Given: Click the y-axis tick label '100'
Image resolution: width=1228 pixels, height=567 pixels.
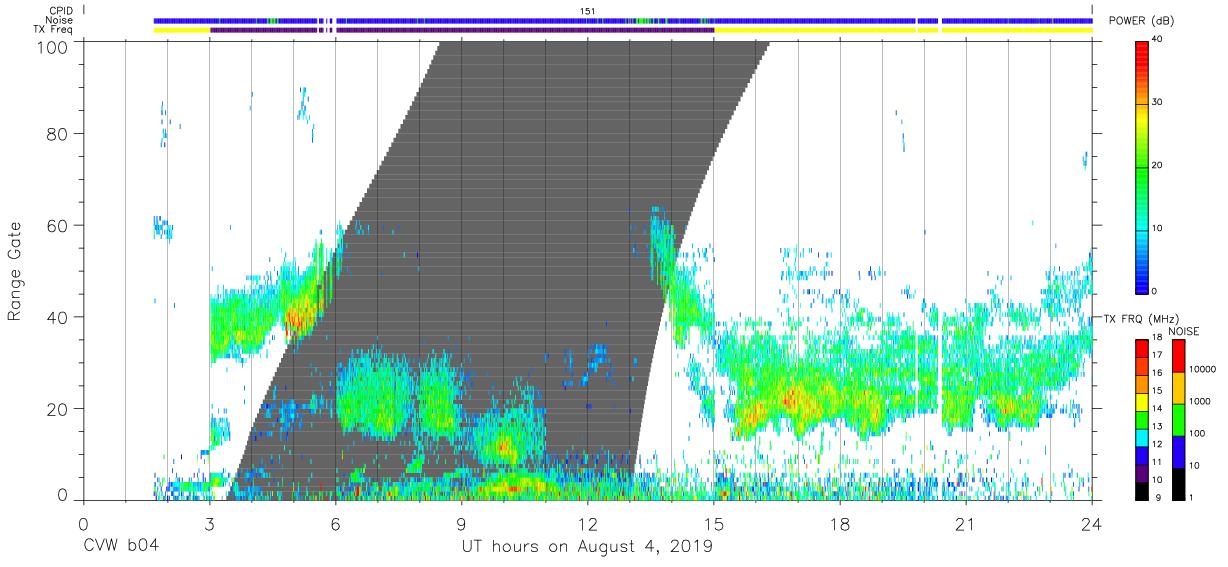Looking at the screenshot, I should (x=52, y=46).
